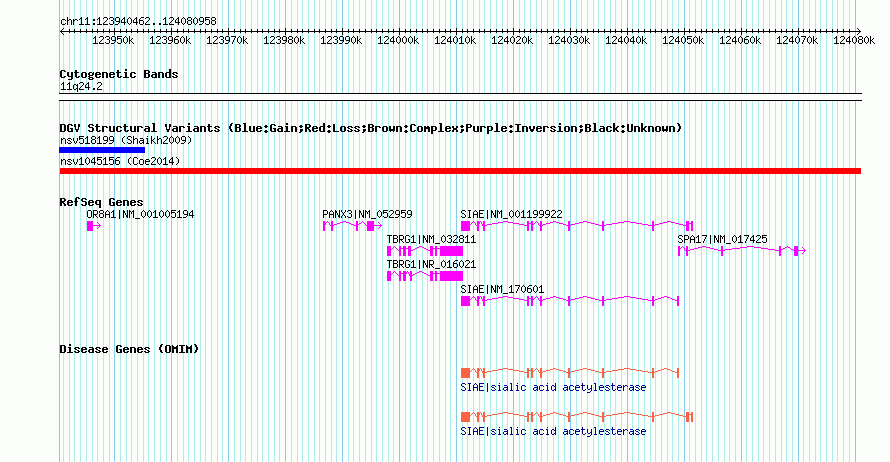Click the 124010k ruler tick label
Screen dimensions: 890x462
[x=455, y=41]
